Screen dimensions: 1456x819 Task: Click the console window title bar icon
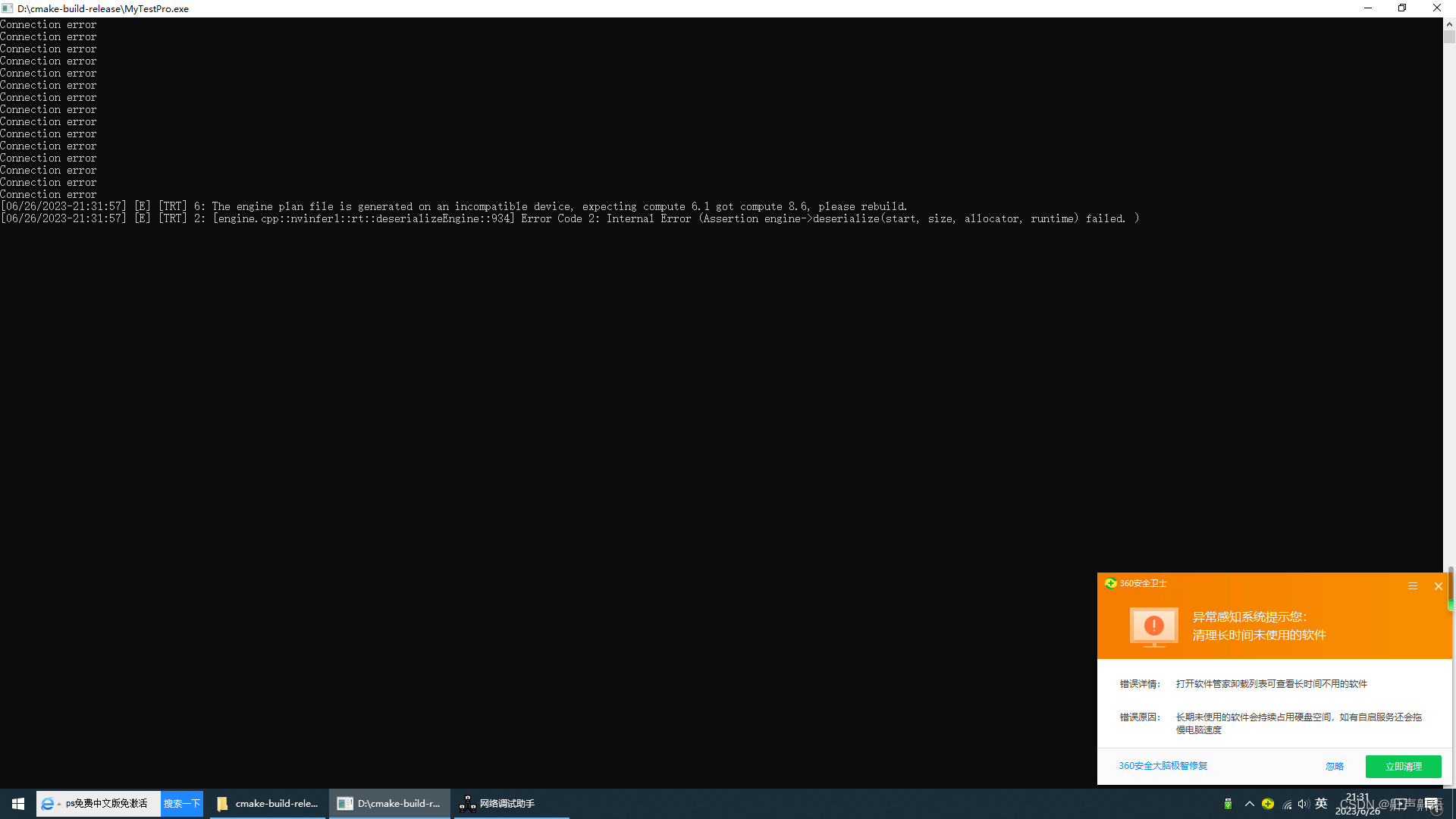(x=8, y=8)
